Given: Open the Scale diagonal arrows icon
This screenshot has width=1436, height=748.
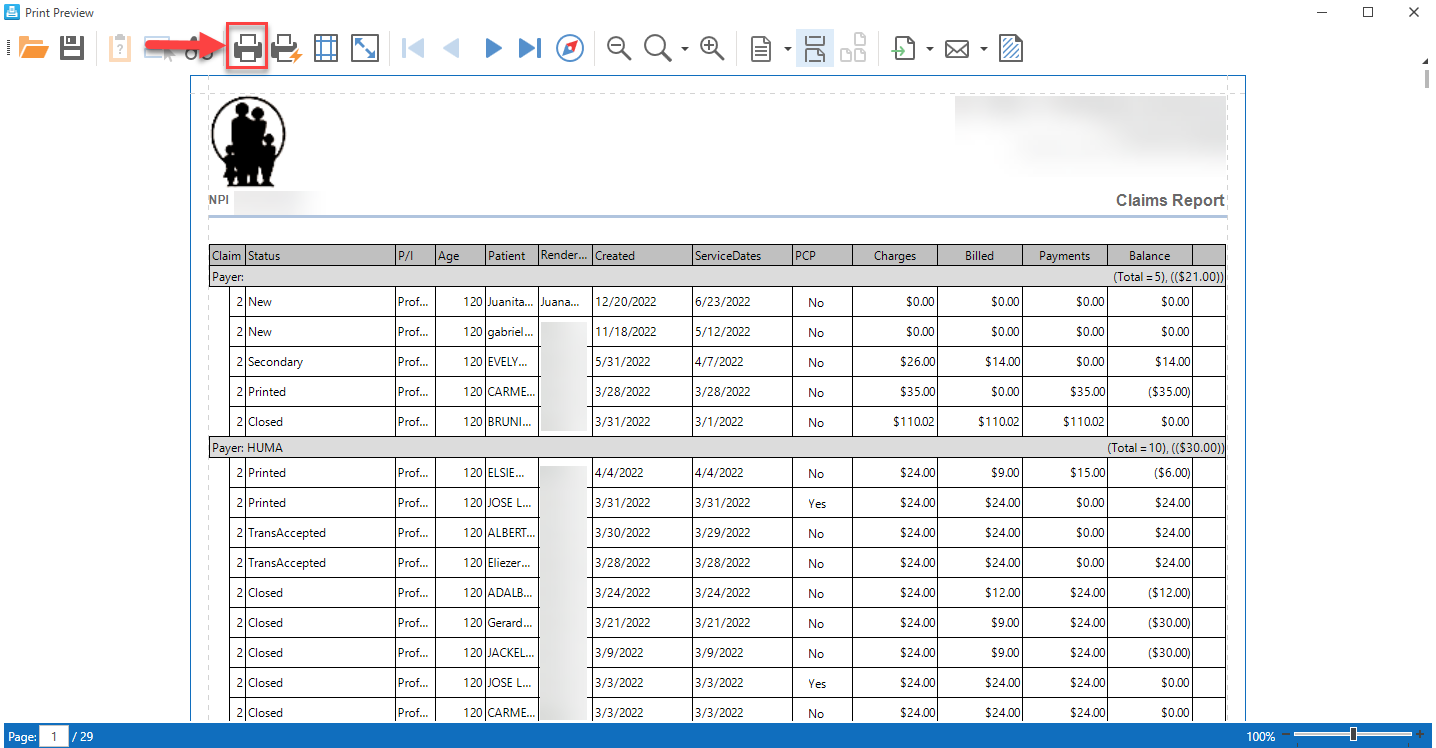Looking at the screenshot, I should tap(365, 48).
